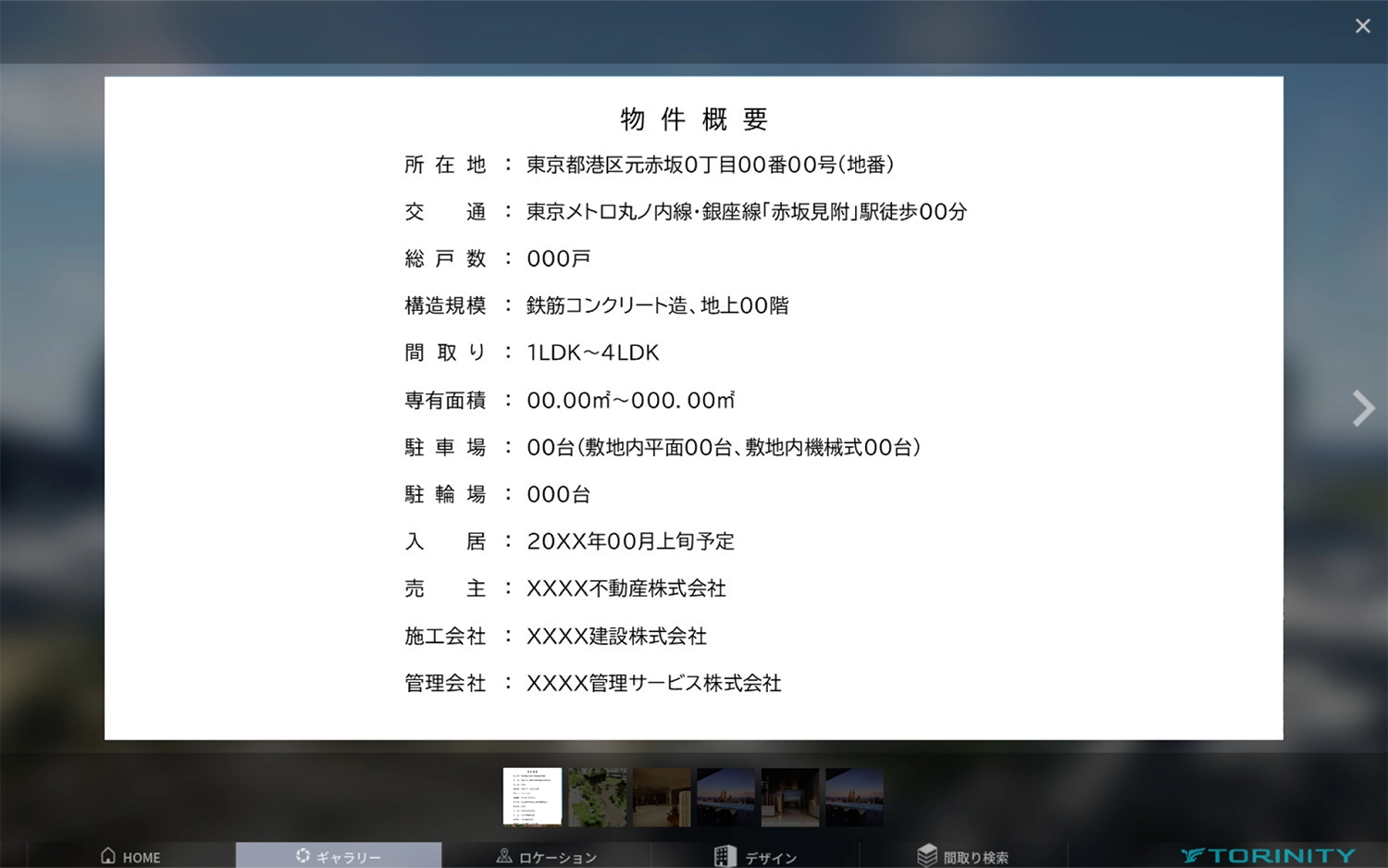Viewport: 1388px width, 868px height.
Task: View the third thumbnail, brown interior
Action: coord(662,796)
